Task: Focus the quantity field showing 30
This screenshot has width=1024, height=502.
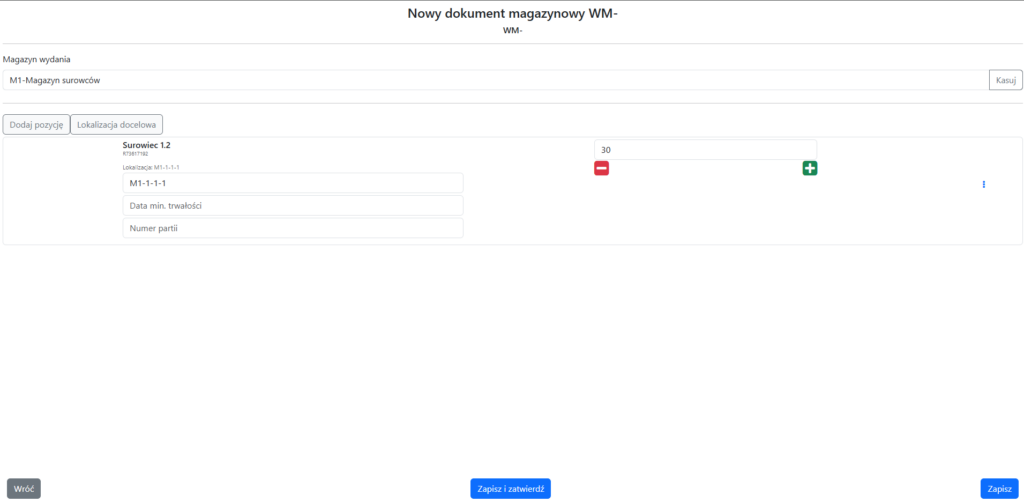Action: tap(705, 150)
